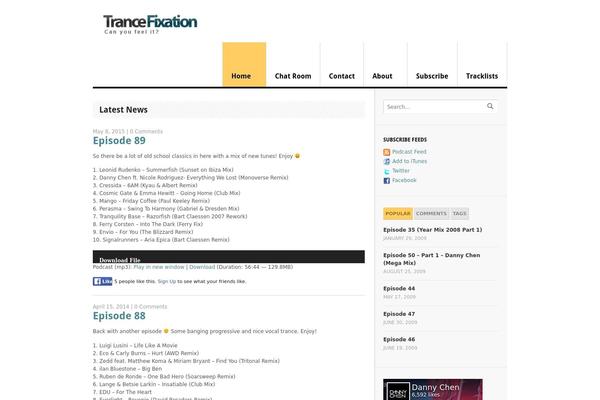Click track 10 Signalrunners – Aria Epica
Image resolution: width=600 pixels, height=400 pixels.
click(x=161, y=240)
